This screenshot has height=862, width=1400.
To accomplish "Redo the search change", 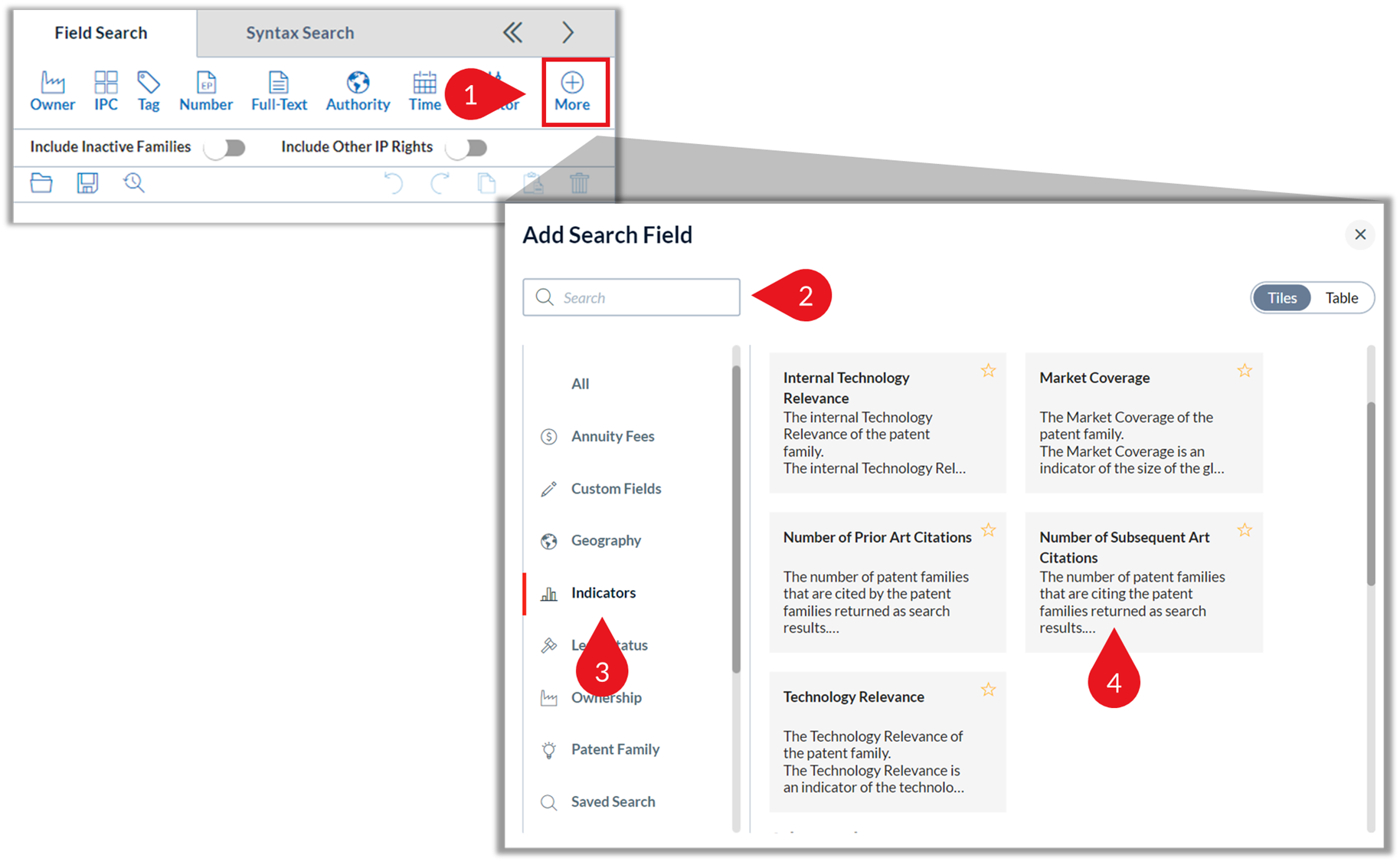I will tap(439, 183).
